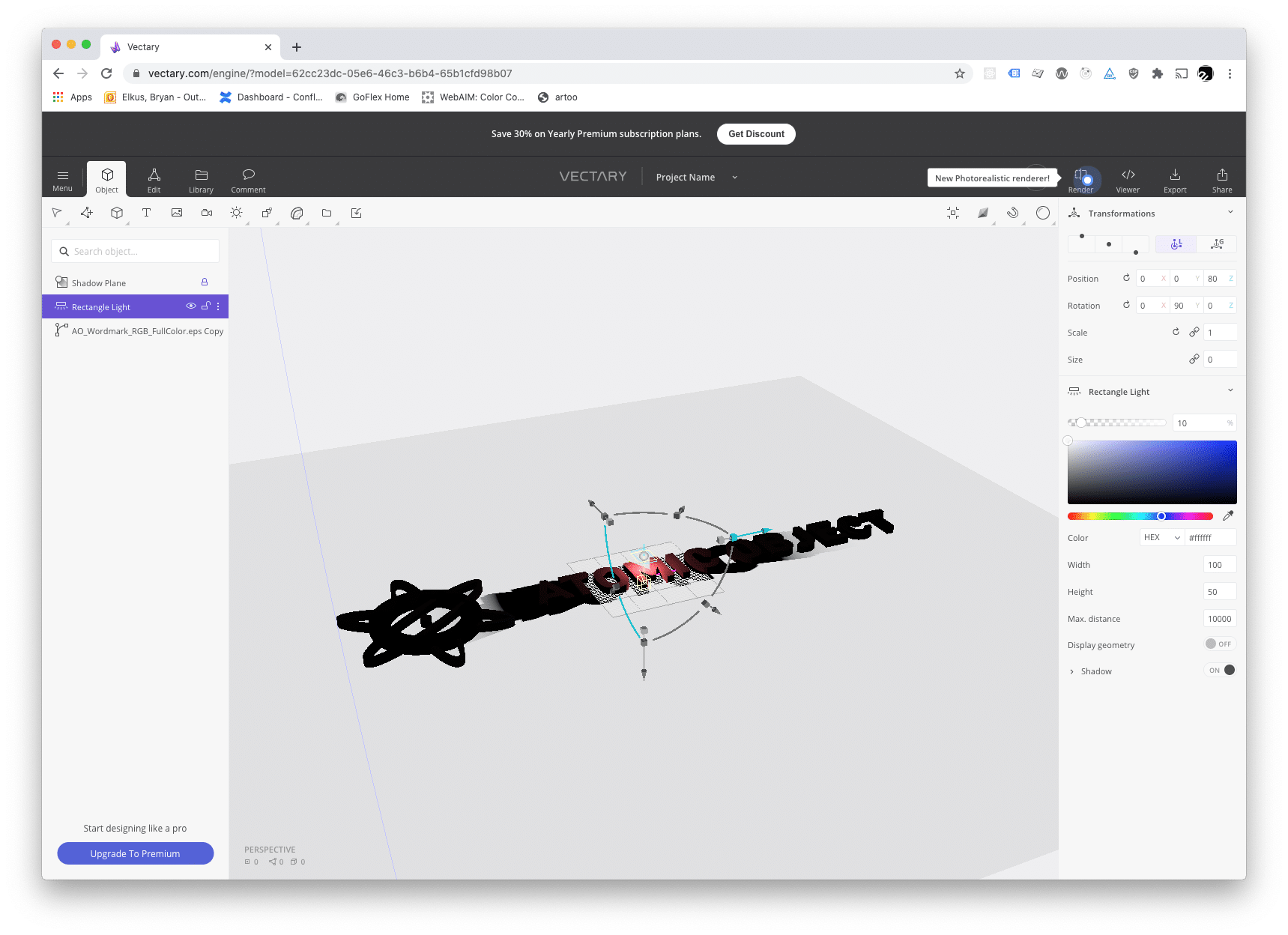
Task: Toggle Display geometry off switch
Action: pyautogui.click(x=1220, y=644)
